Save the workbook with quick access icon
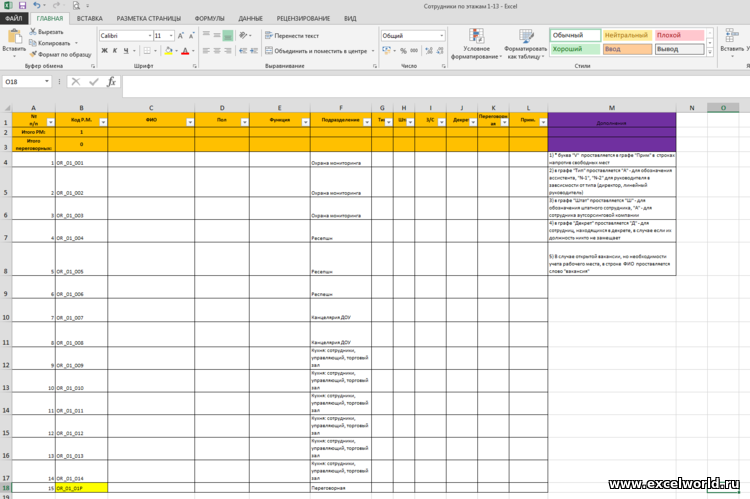Viewport: 750px width, 499px height. (22, 6)
